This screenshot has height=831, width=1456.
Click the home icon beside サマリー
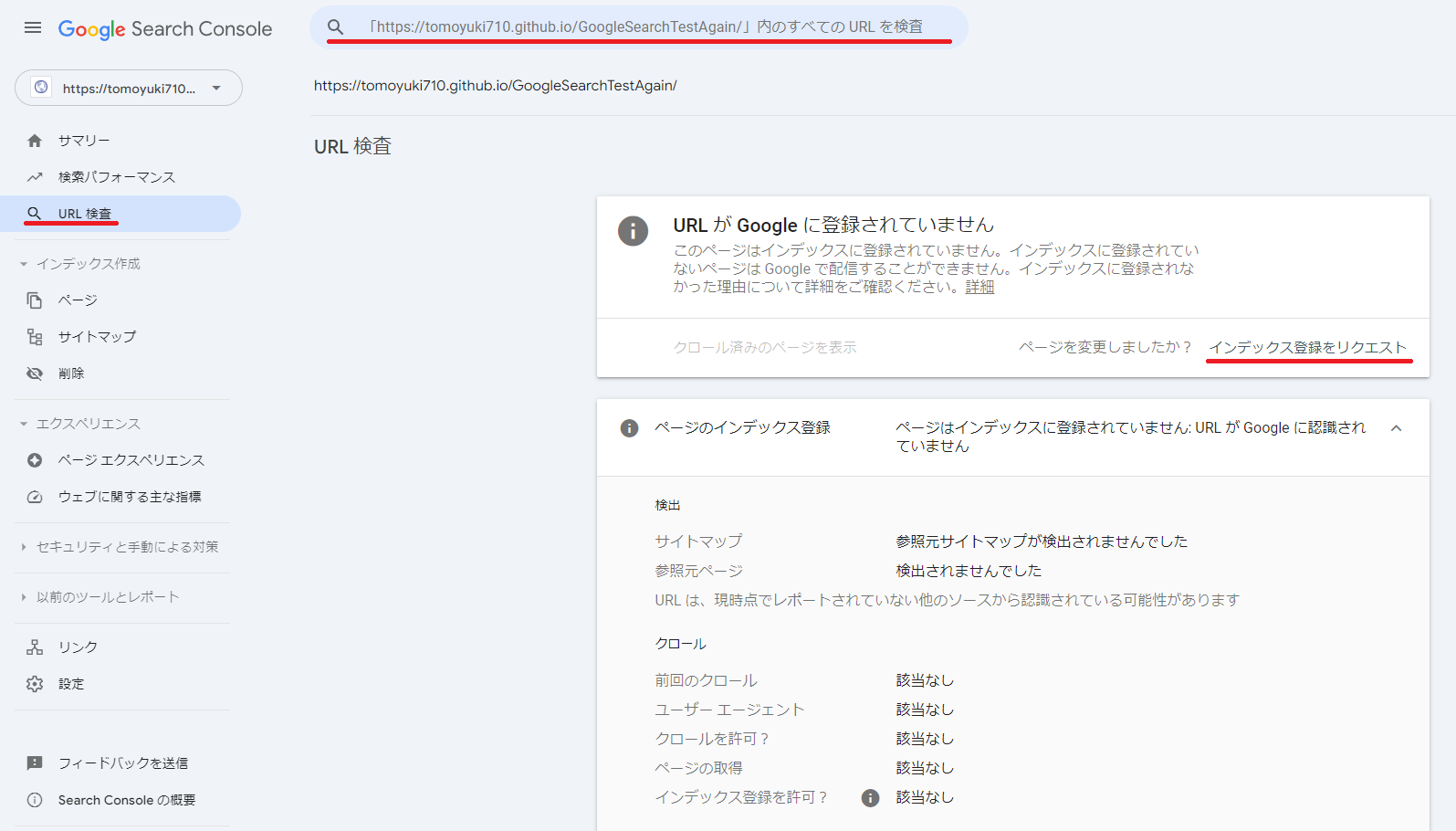(x=35, y=141)
